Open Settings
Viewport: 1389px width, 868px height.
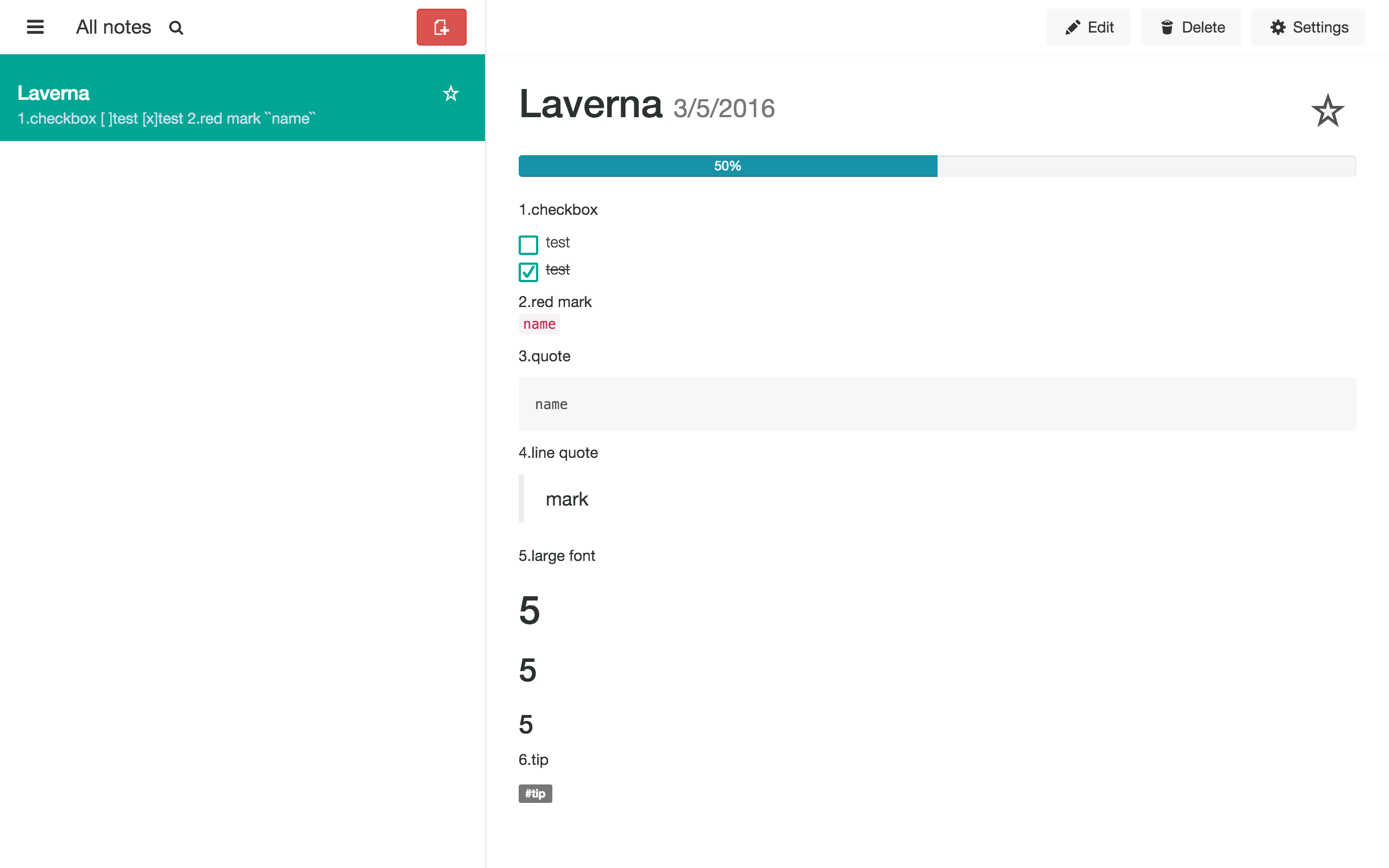pos(1308,27)
